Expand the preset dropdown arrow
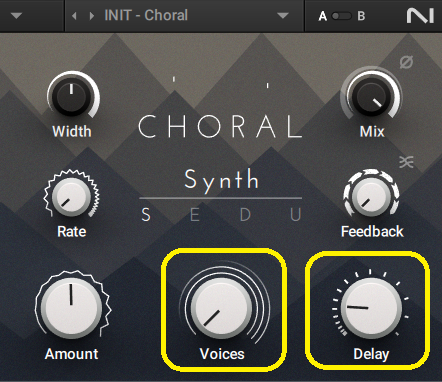The height and width of the screenshot is (382, 442). [x=283, y=16]
